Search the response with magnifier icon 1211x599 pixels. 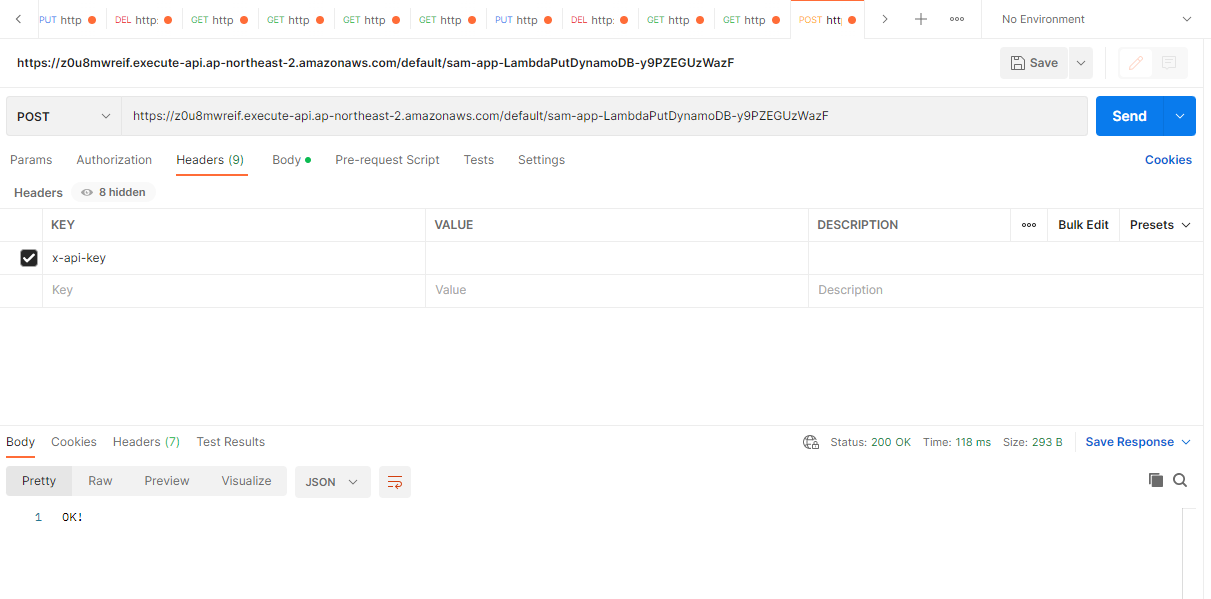1180,480
